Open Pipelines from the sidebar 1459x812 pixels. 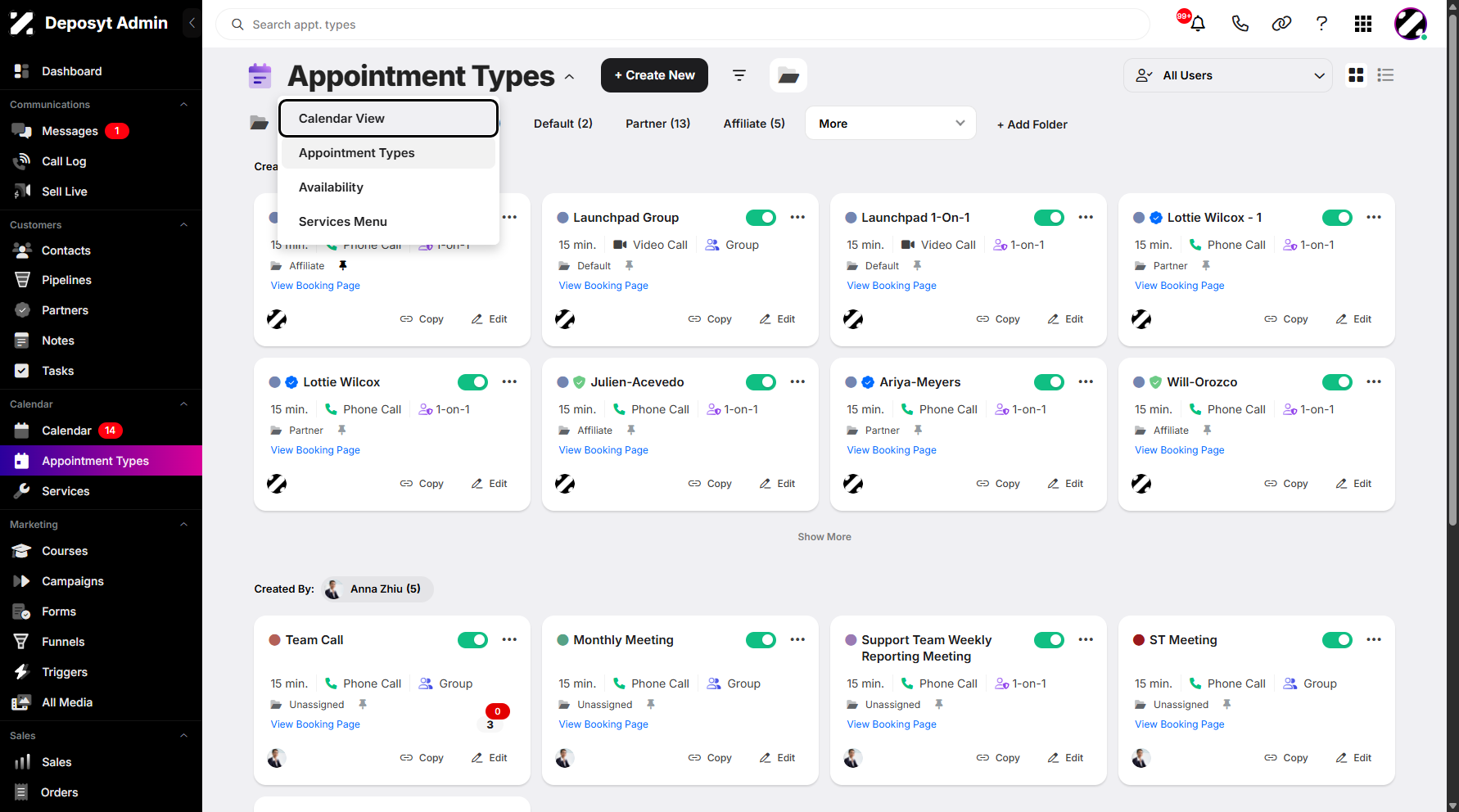click(x=66, y=280)
